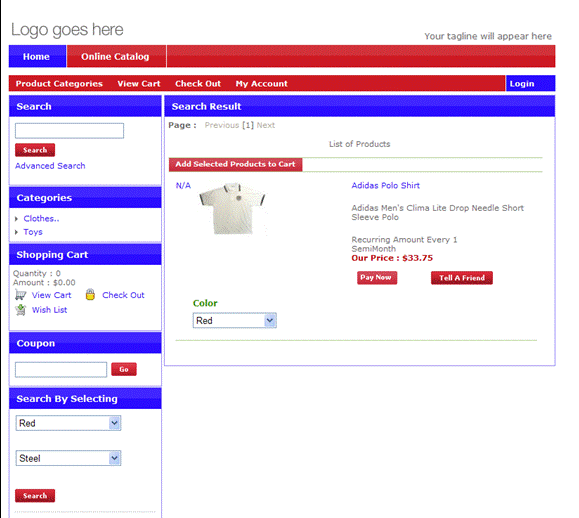Expand the Clothes category arrow
The height and width of the screenshot is (518, 579).
16,219
